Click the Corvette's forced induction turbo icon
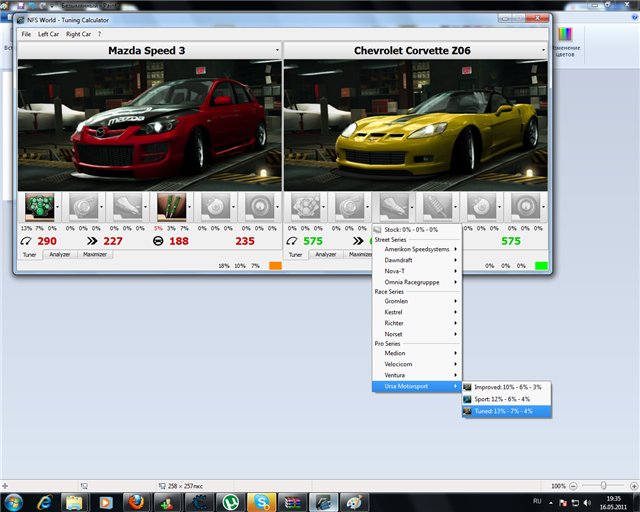This screenshot has width=640, height=512. click(x=350, y=207)
